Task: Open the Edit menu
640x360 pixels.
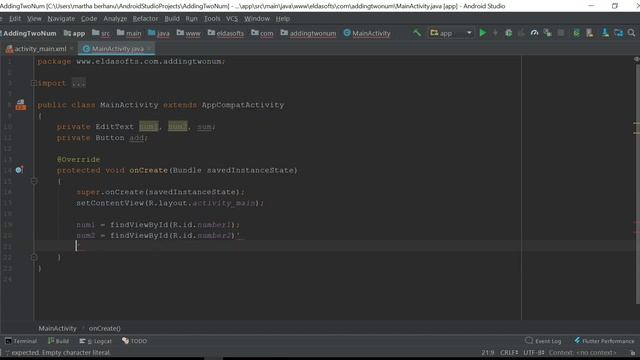Action: click(x=15, y=19)
